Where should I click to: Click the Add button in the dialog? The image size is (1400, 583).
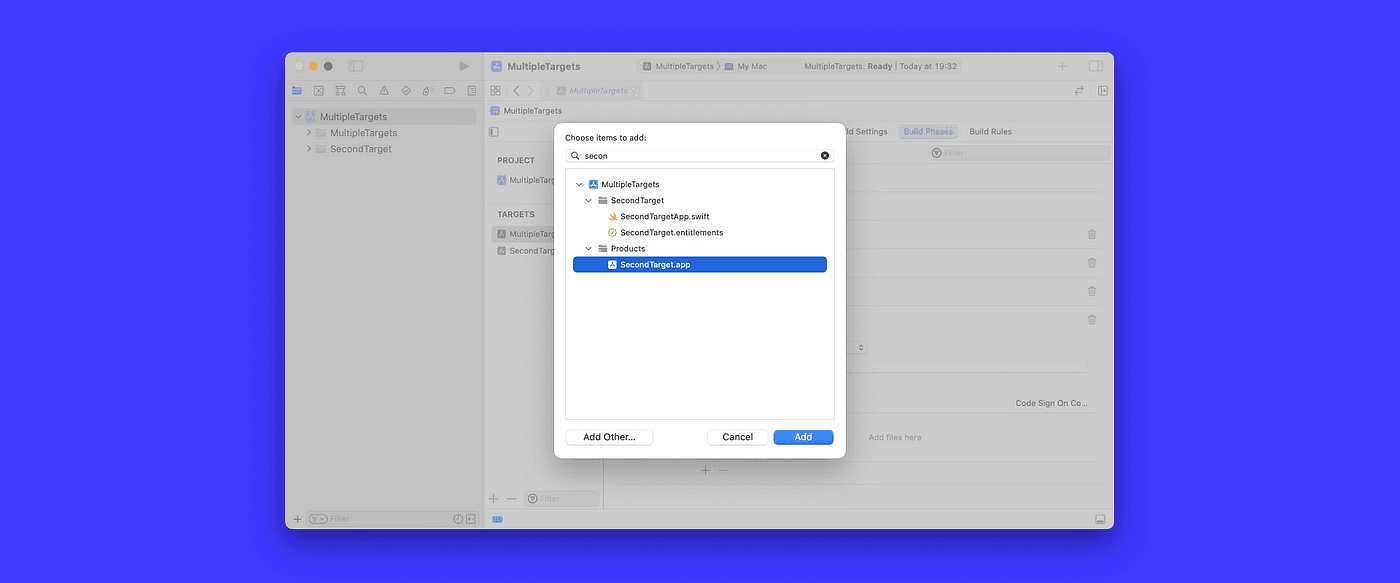[x=803, y=437]
